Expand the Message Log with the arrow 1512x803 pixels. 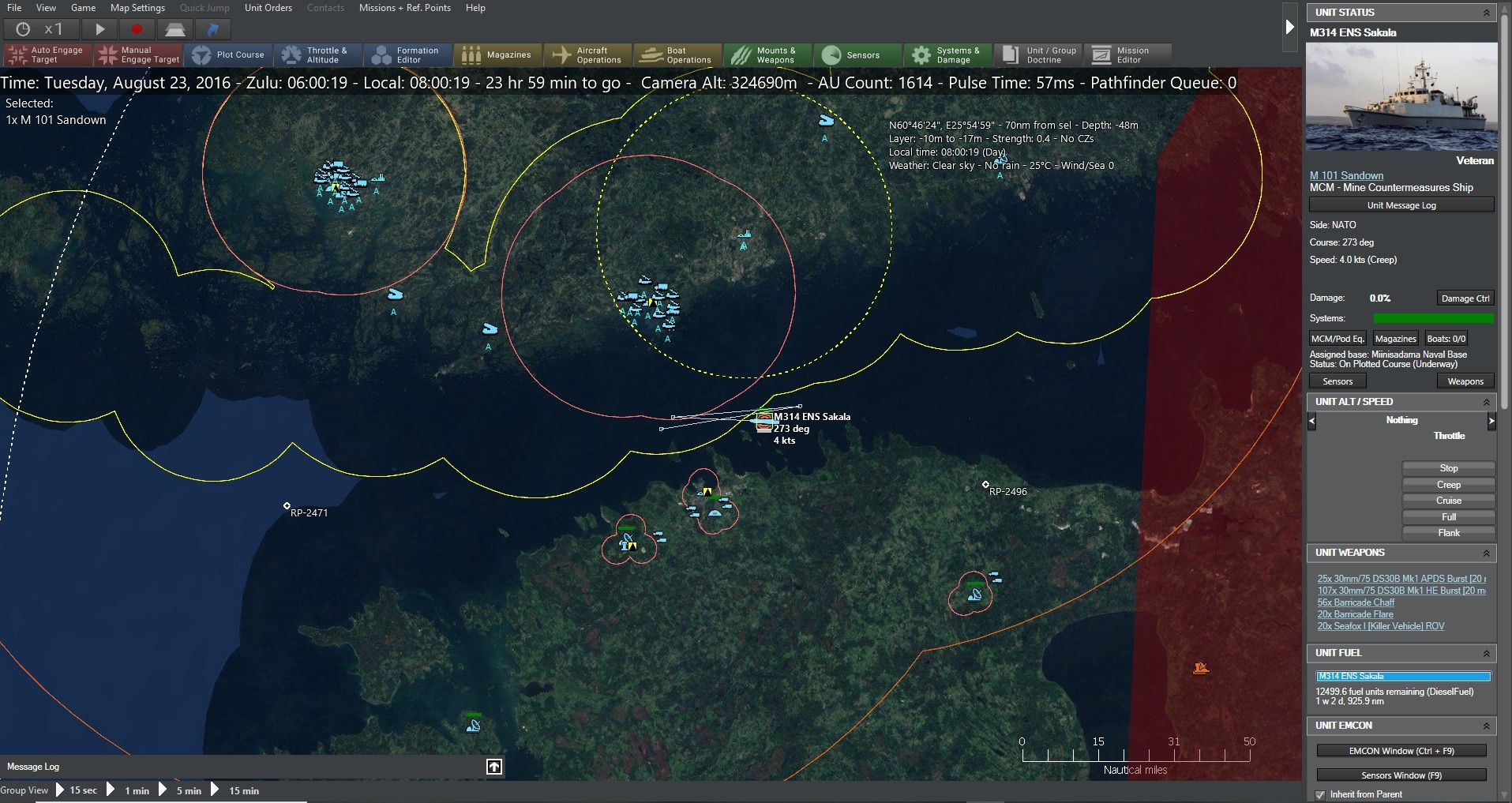point(494,766)
